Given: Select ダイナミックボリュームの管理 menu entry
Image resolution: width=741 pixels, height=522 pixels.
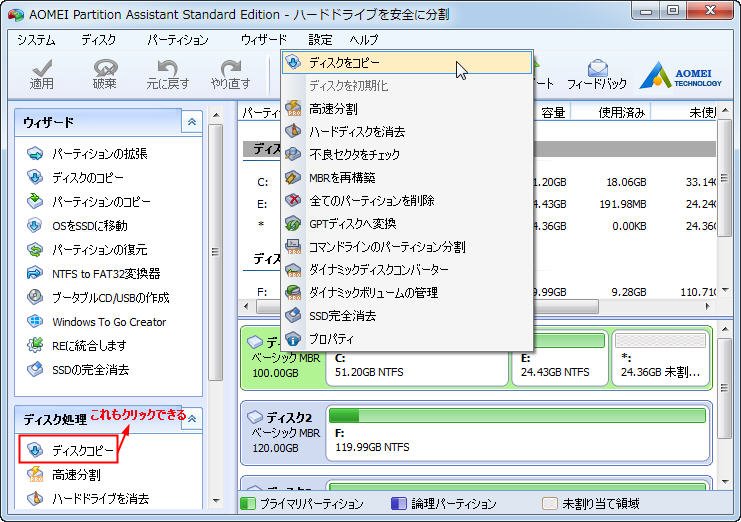Looking at the screenshot, I should pos(407,293).
